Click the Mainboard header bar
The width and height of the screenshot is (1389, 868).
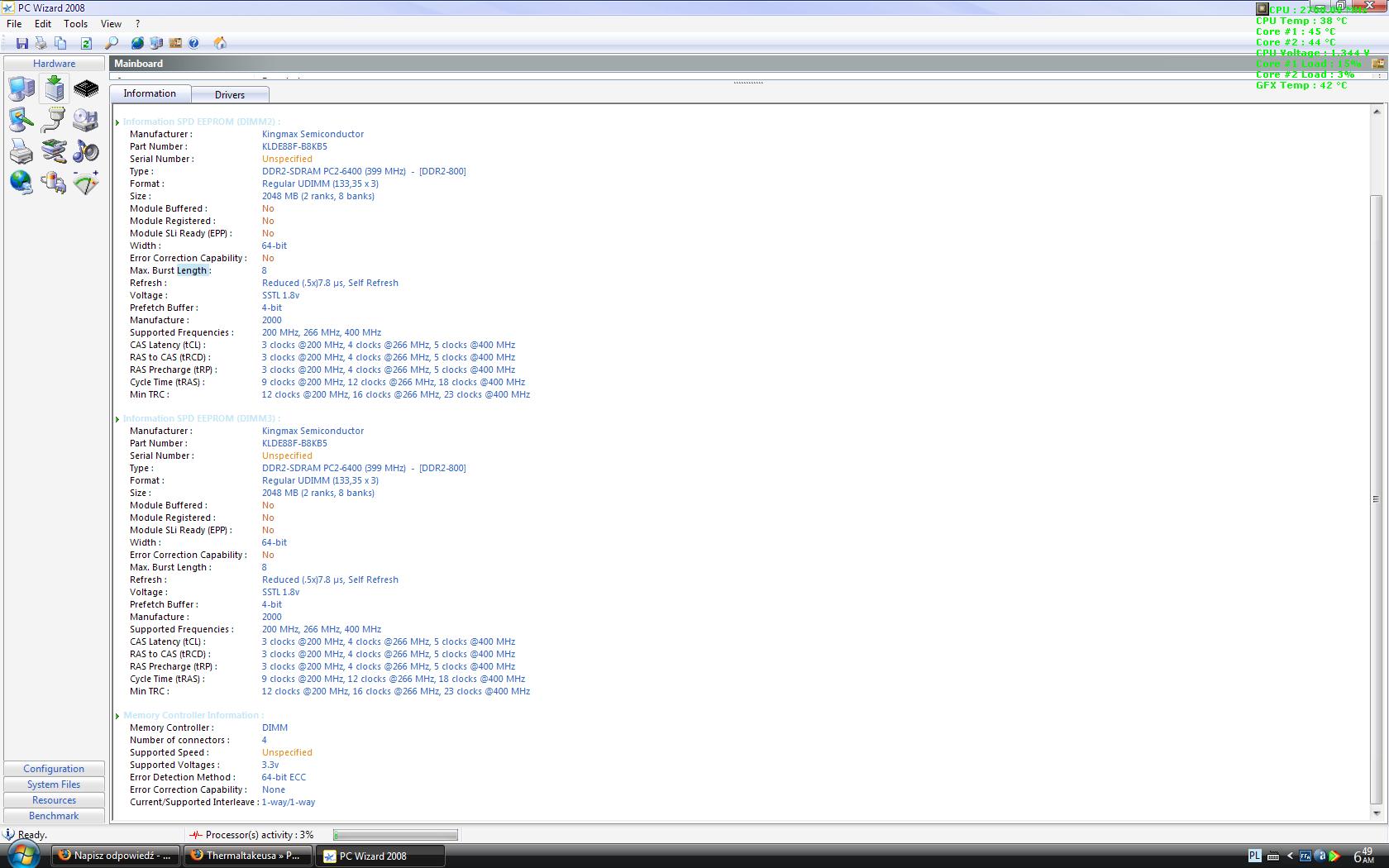pyautogui.click(x=747, y=64)
